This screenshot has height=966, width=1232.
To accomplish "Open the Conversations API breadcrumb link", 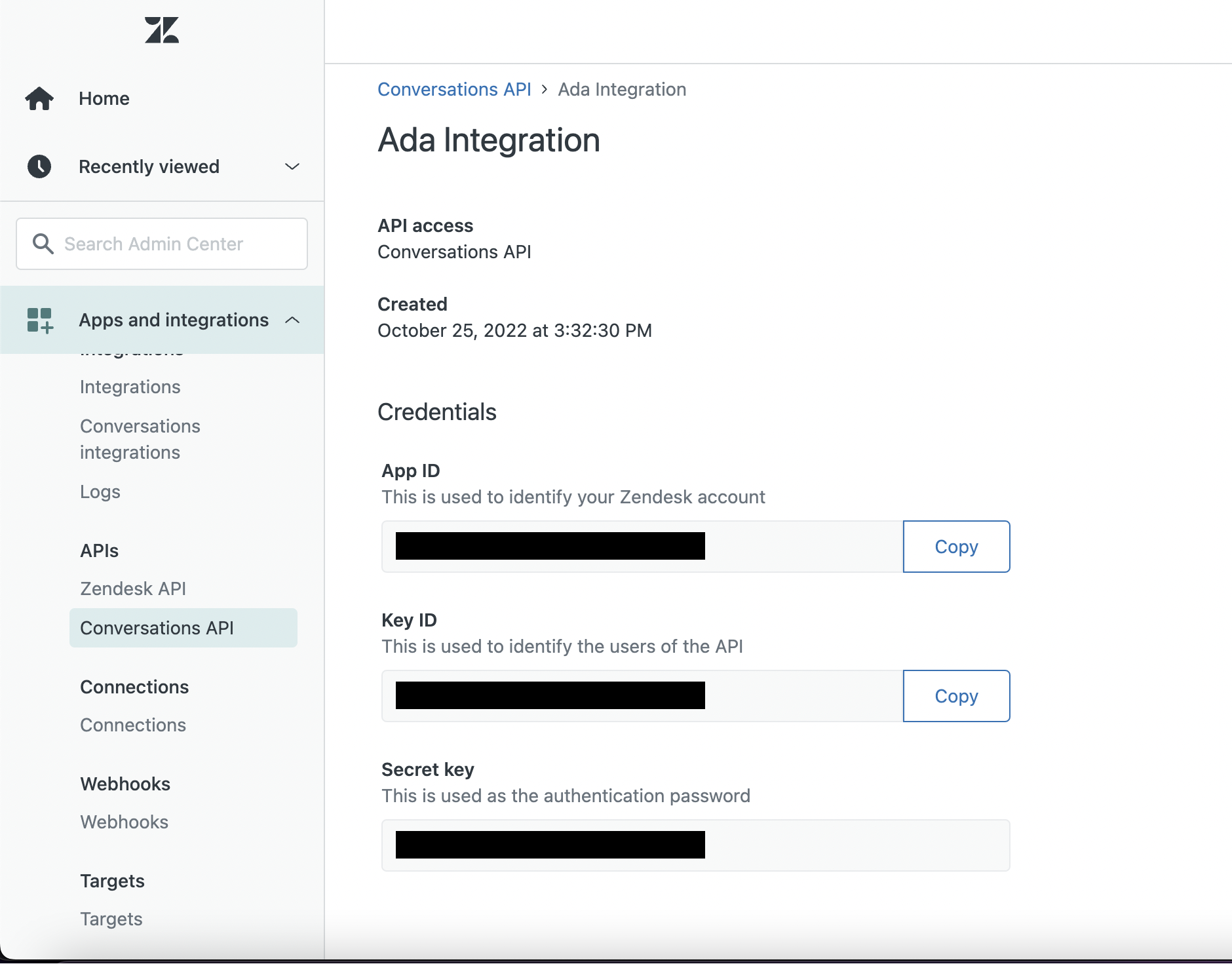I will pos(454,89).
